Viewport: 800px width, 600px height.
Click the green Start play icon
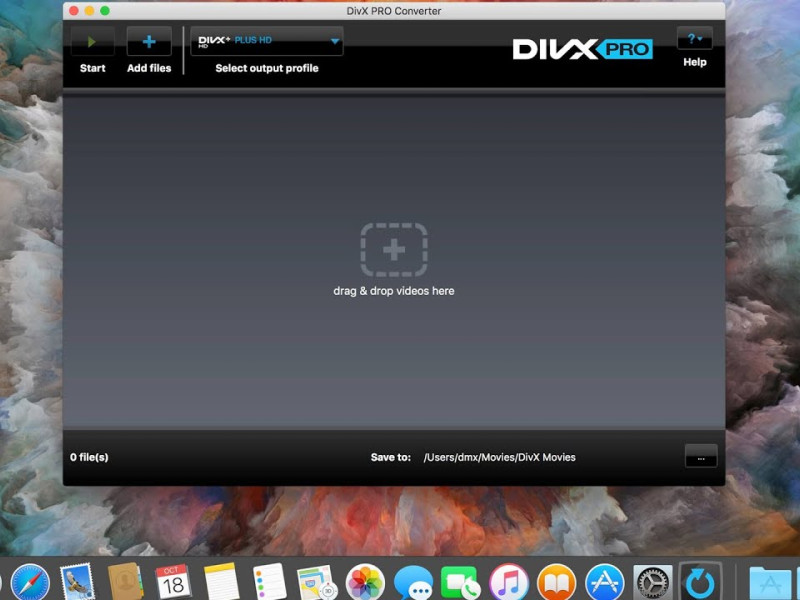pos(92,42)
